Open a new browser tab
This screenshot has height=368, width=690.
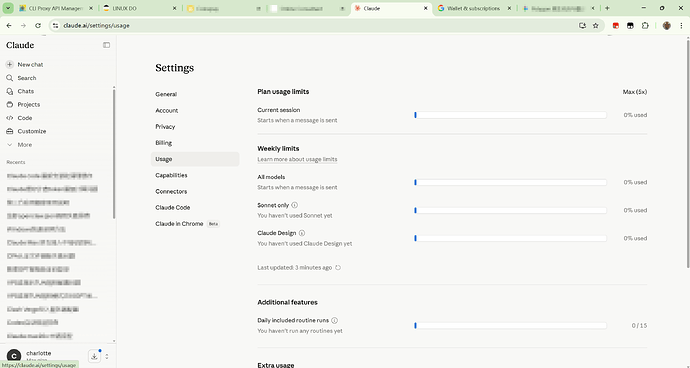coord(607,8)
